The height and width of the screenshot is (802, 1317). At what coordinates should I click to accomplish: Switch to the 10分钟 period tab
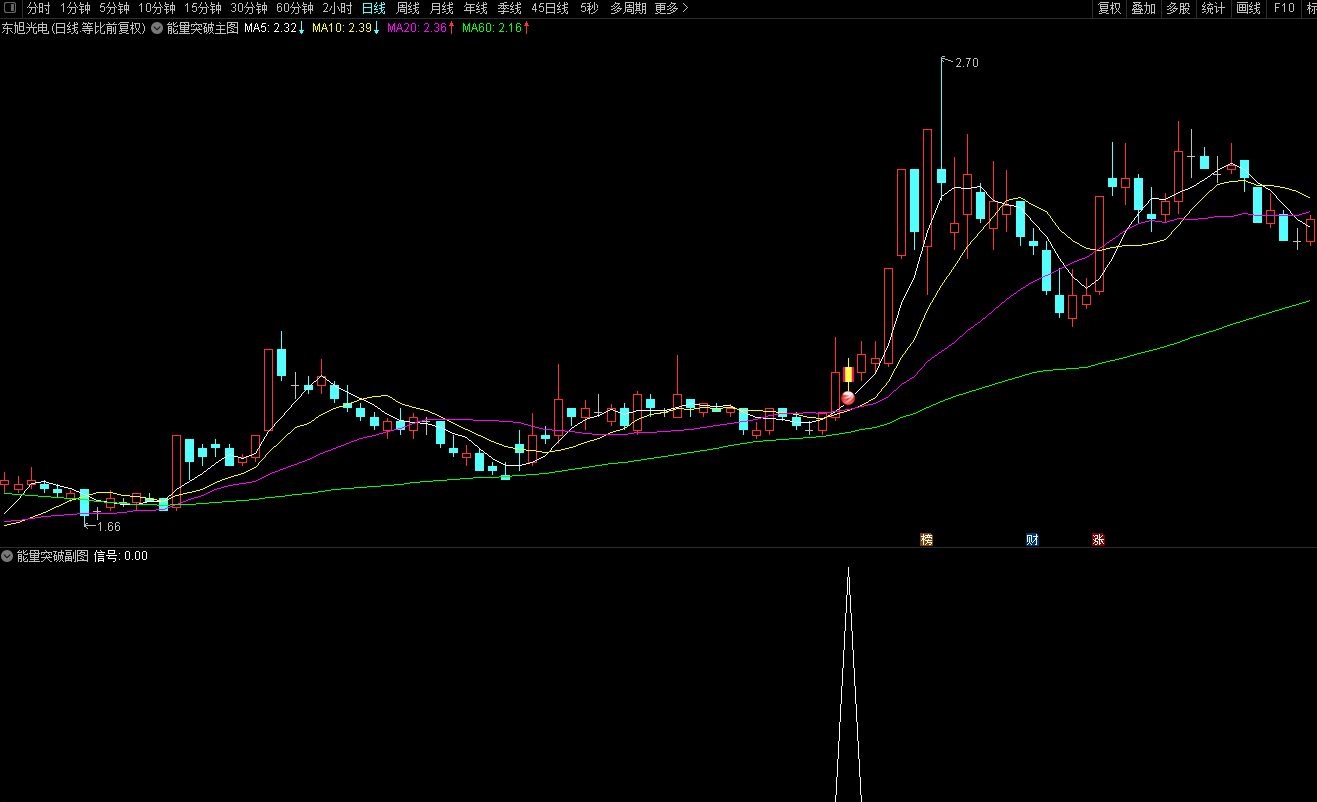tap(156, 8)
